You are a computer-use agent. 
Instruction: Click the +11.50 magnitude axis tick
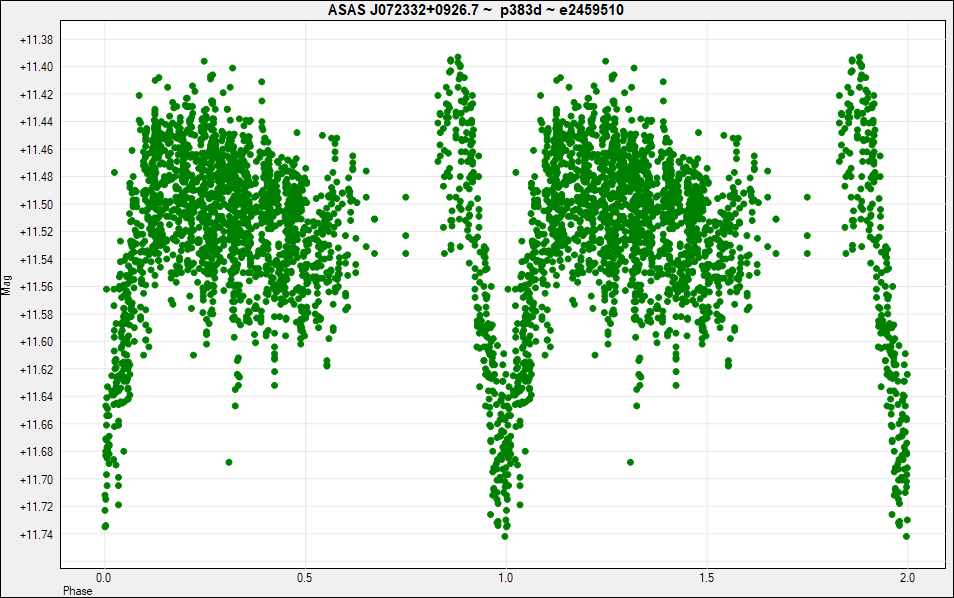(x=37, y=204)
